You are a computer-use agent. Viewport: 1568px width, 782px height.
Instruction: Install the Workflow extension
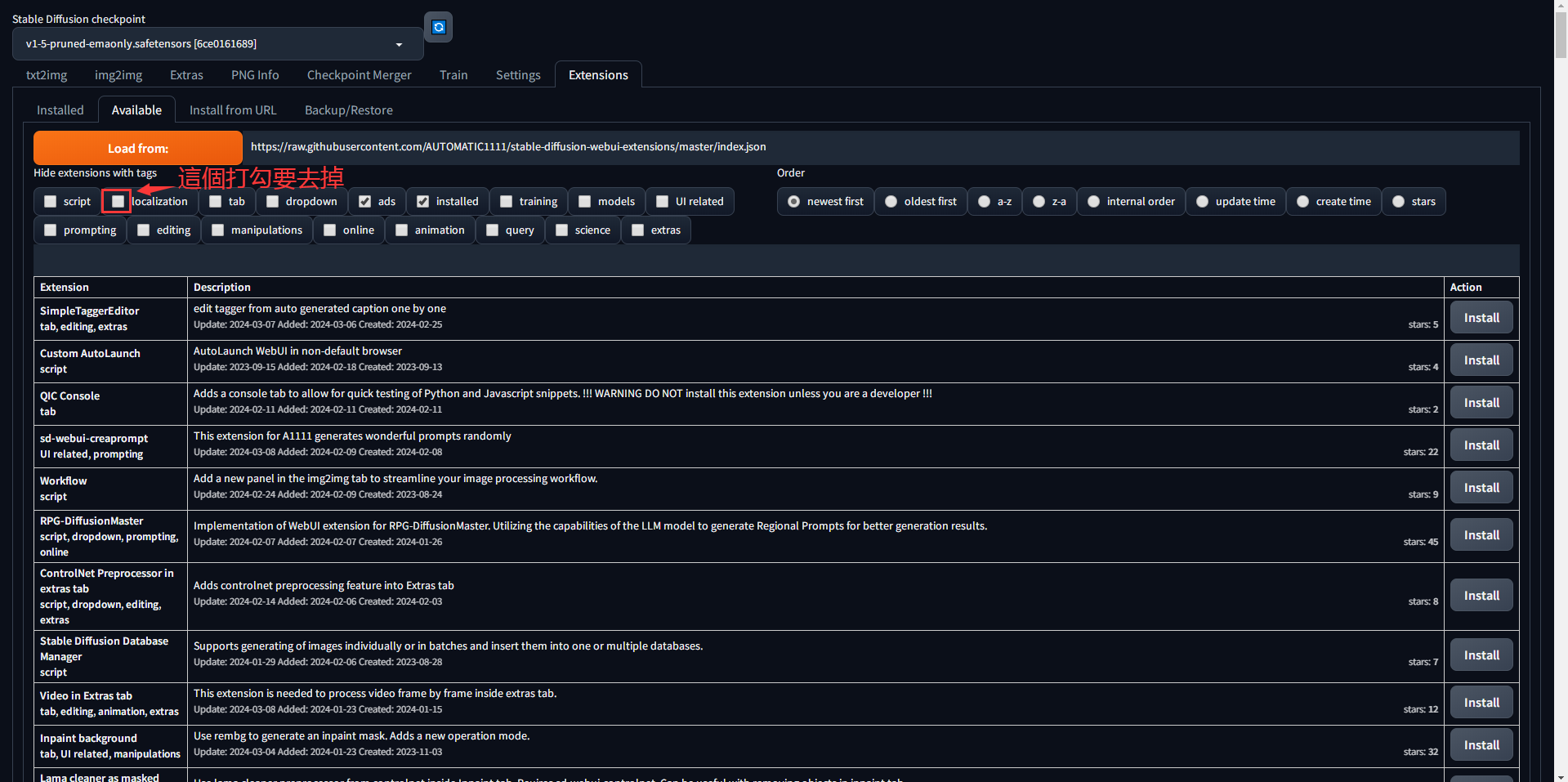tap(1481, 488)
